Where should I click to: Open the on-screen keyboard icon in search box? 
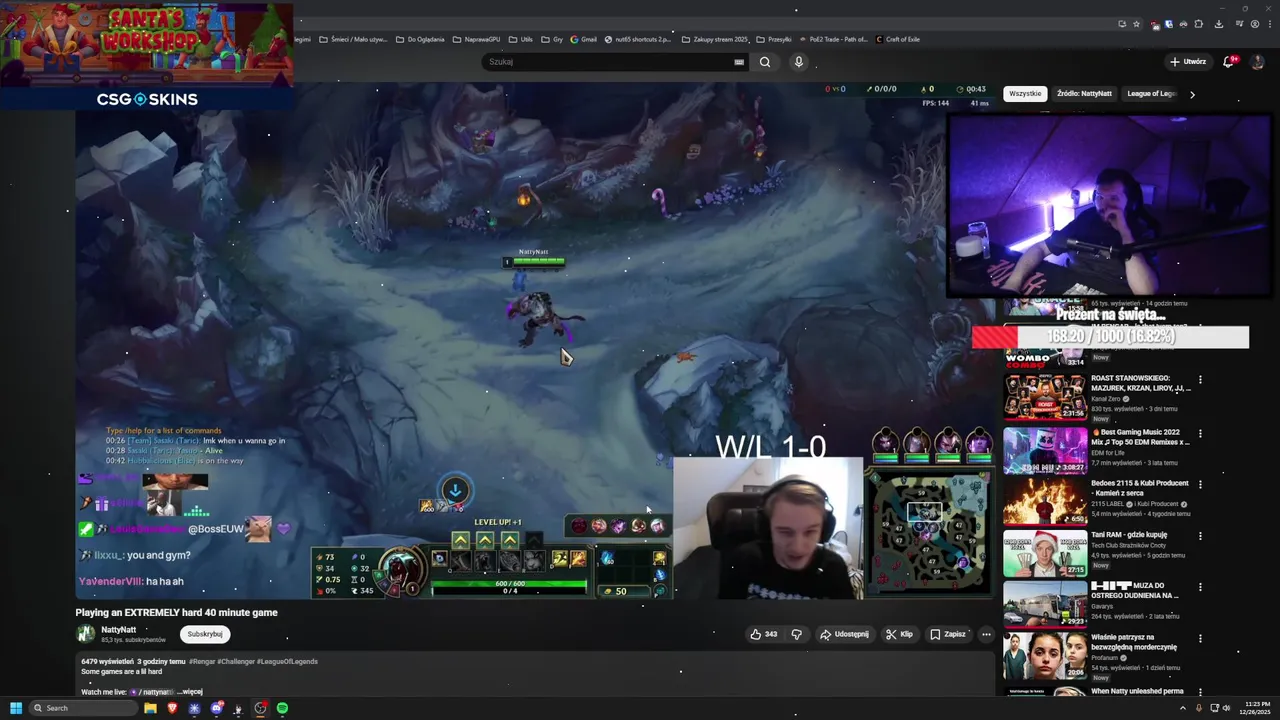coord(739,62)
